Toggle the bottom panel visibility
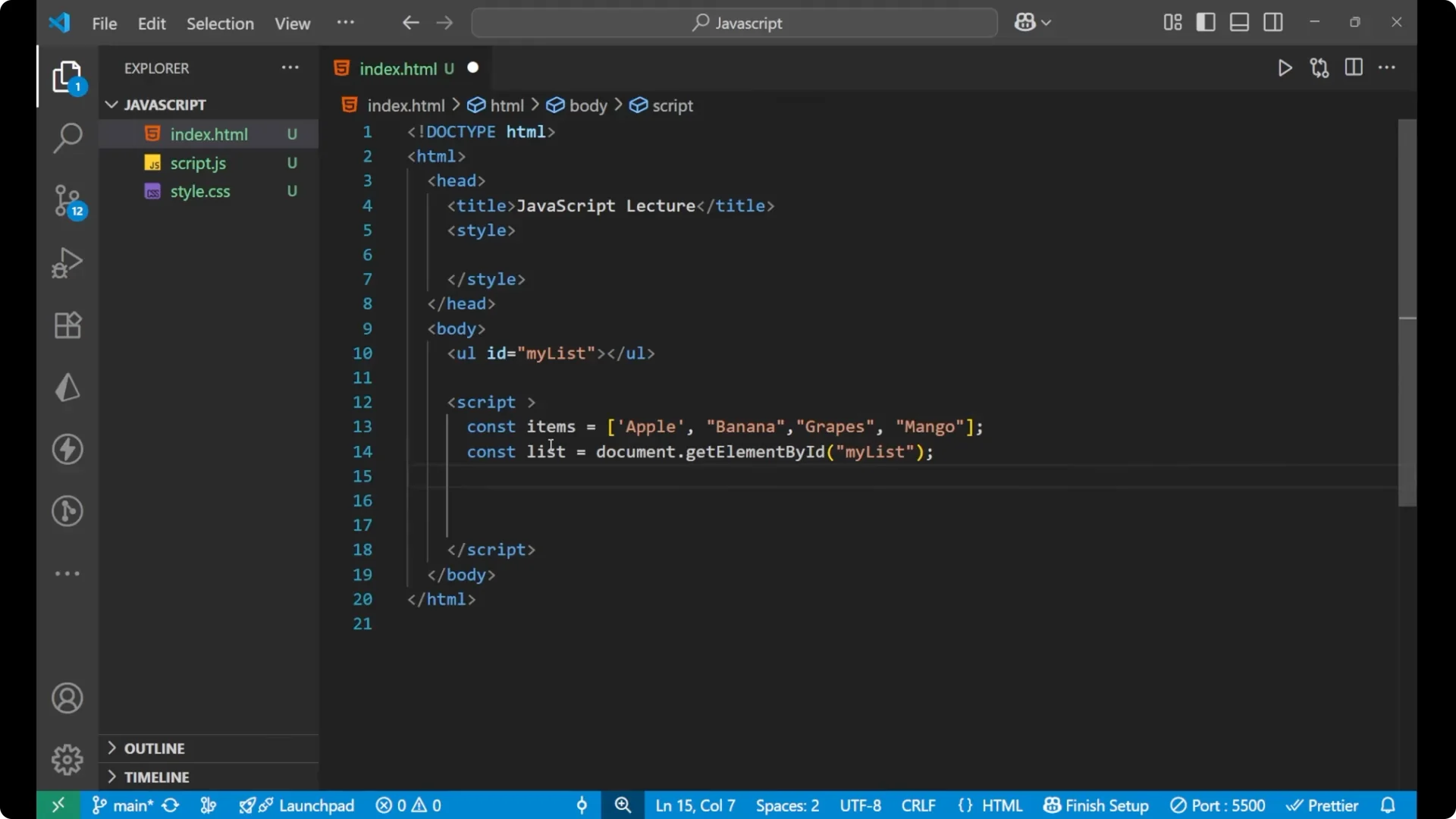The width and height of the screenshot is (1456, 819). point(1239,22)
